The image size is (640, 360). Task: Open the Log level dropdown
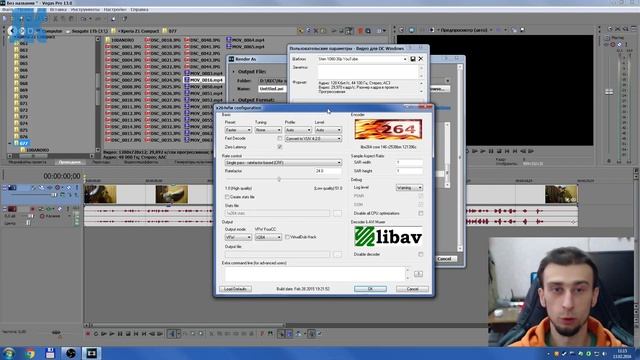coord(409,188)
